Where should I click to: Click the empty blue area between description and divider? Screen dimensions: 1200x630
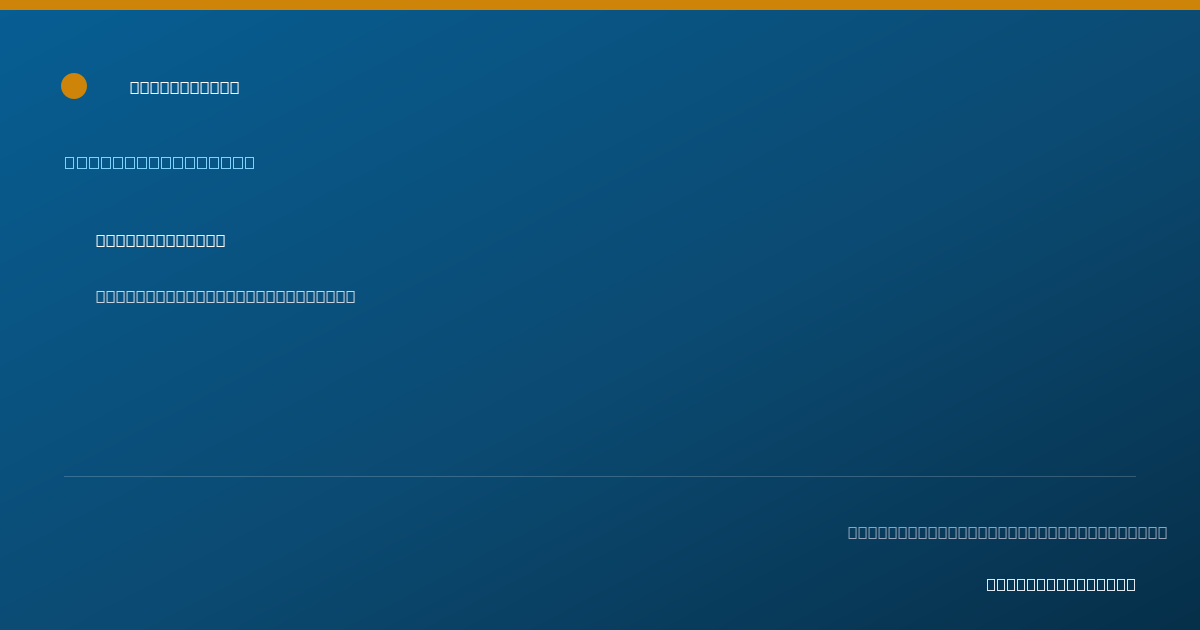coord(600,390)
